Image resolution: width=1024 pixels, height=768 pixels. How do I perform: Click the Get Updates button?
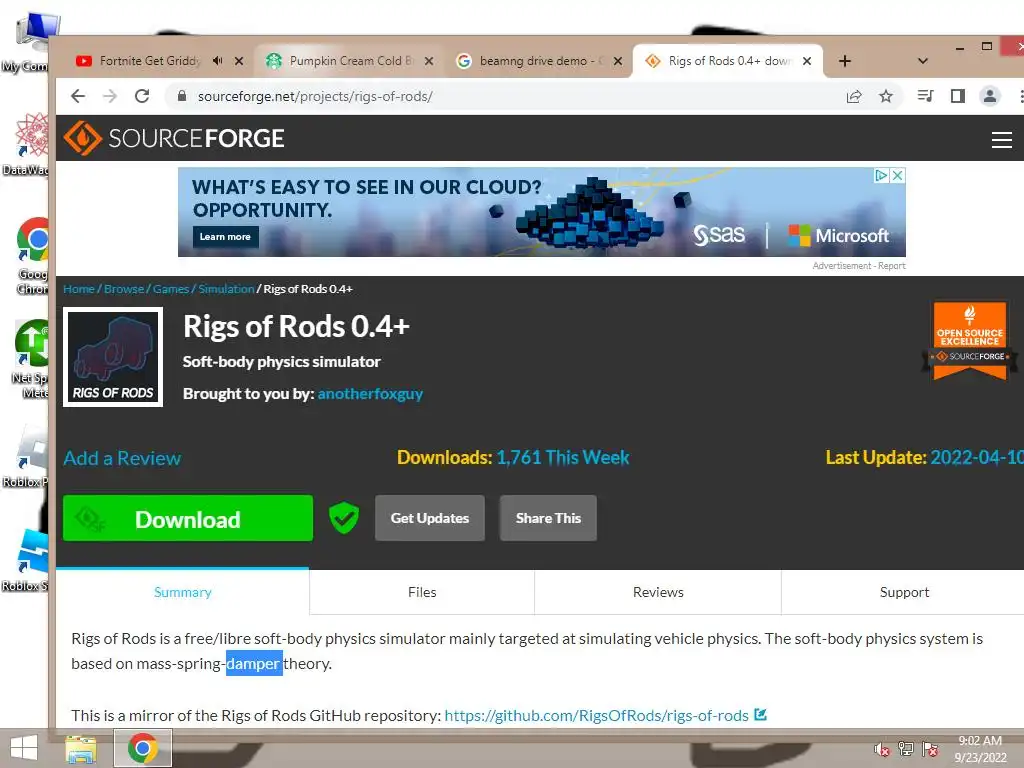click(x=430, y=518)
